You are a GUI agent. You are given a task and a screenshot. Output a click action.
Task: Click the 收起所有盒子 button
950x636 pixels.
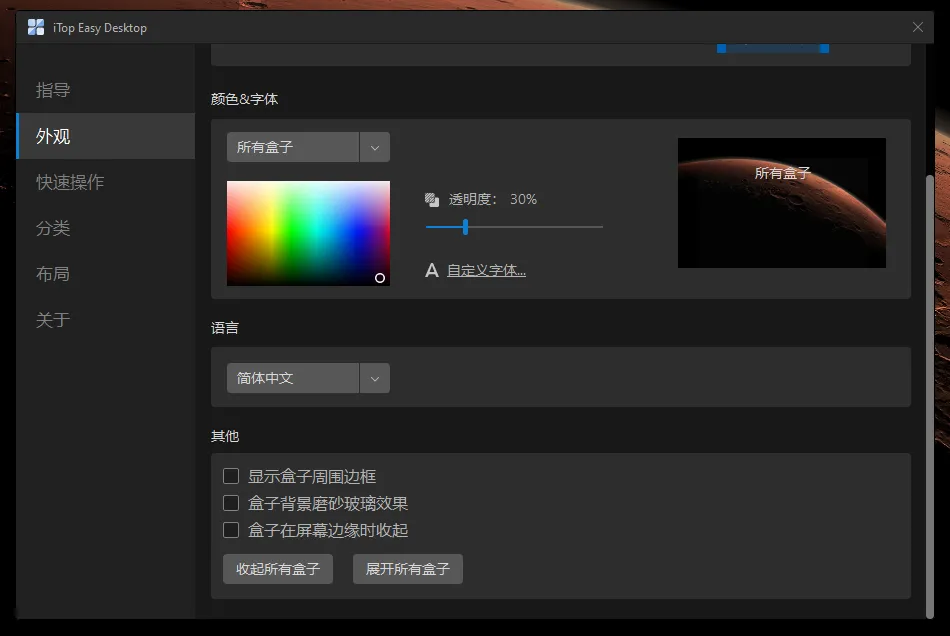click(x=278, y=569)
